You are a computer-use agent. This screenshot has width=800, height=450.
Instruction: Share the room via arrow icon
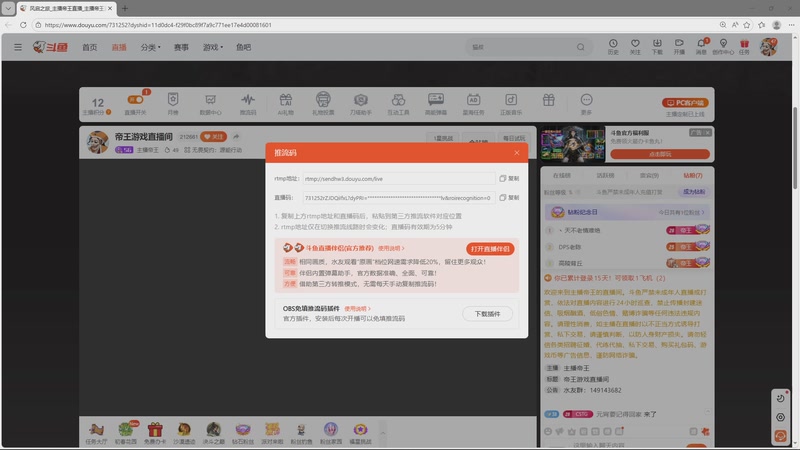pos(236,137)
